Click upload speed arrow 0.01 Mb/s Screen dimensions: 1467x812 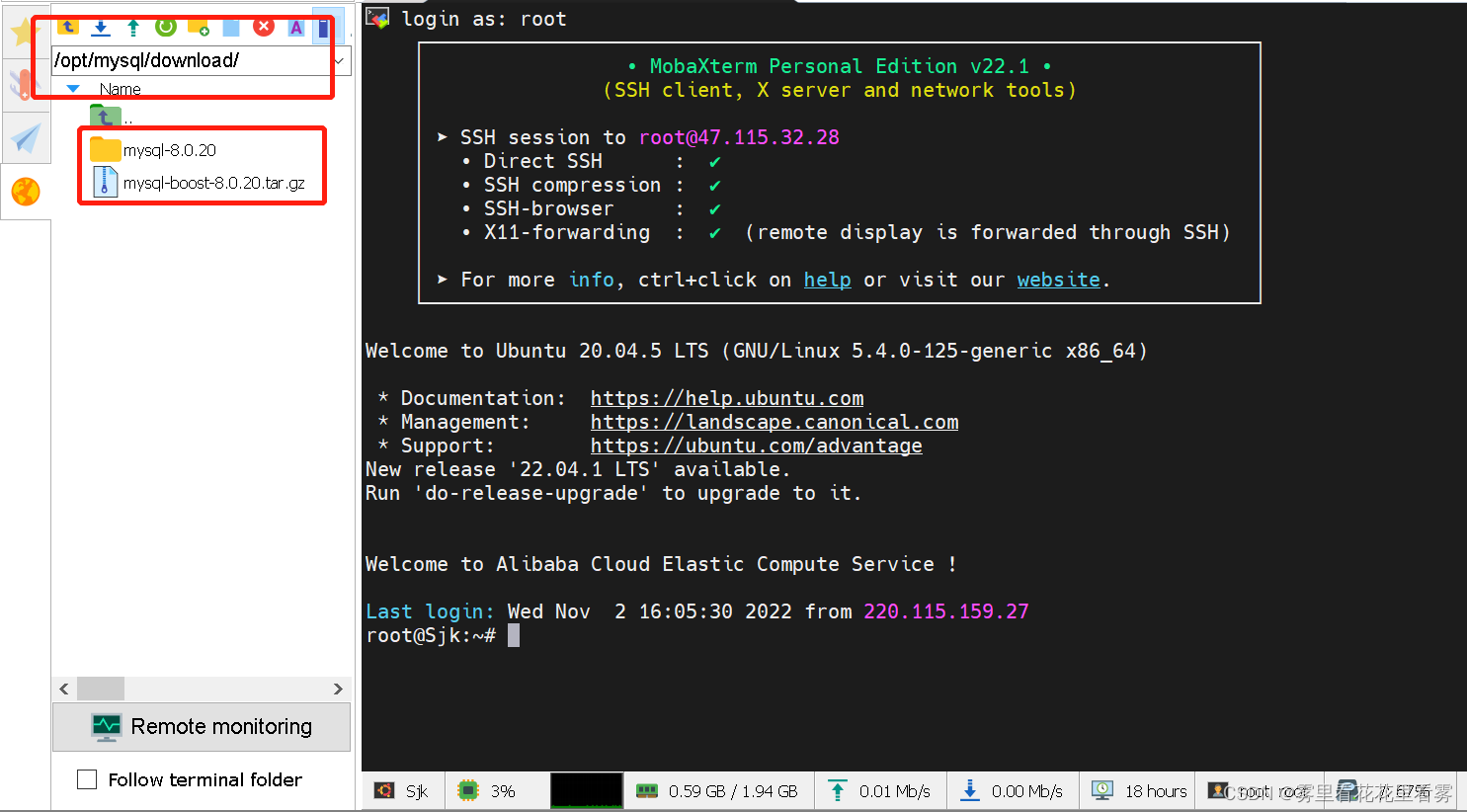pos(838,791)
